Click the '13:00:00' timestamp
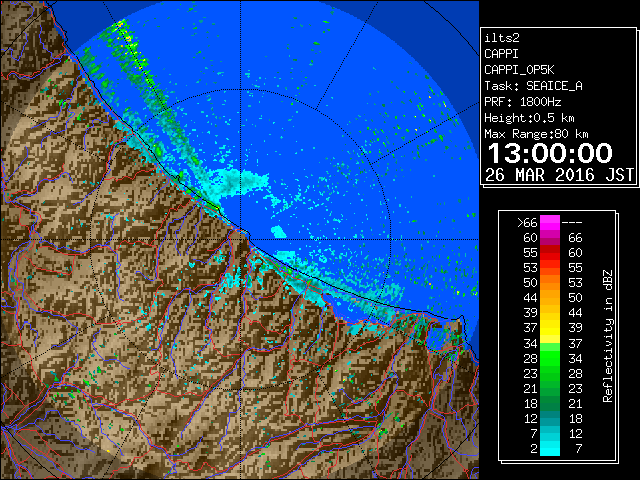 550,153
